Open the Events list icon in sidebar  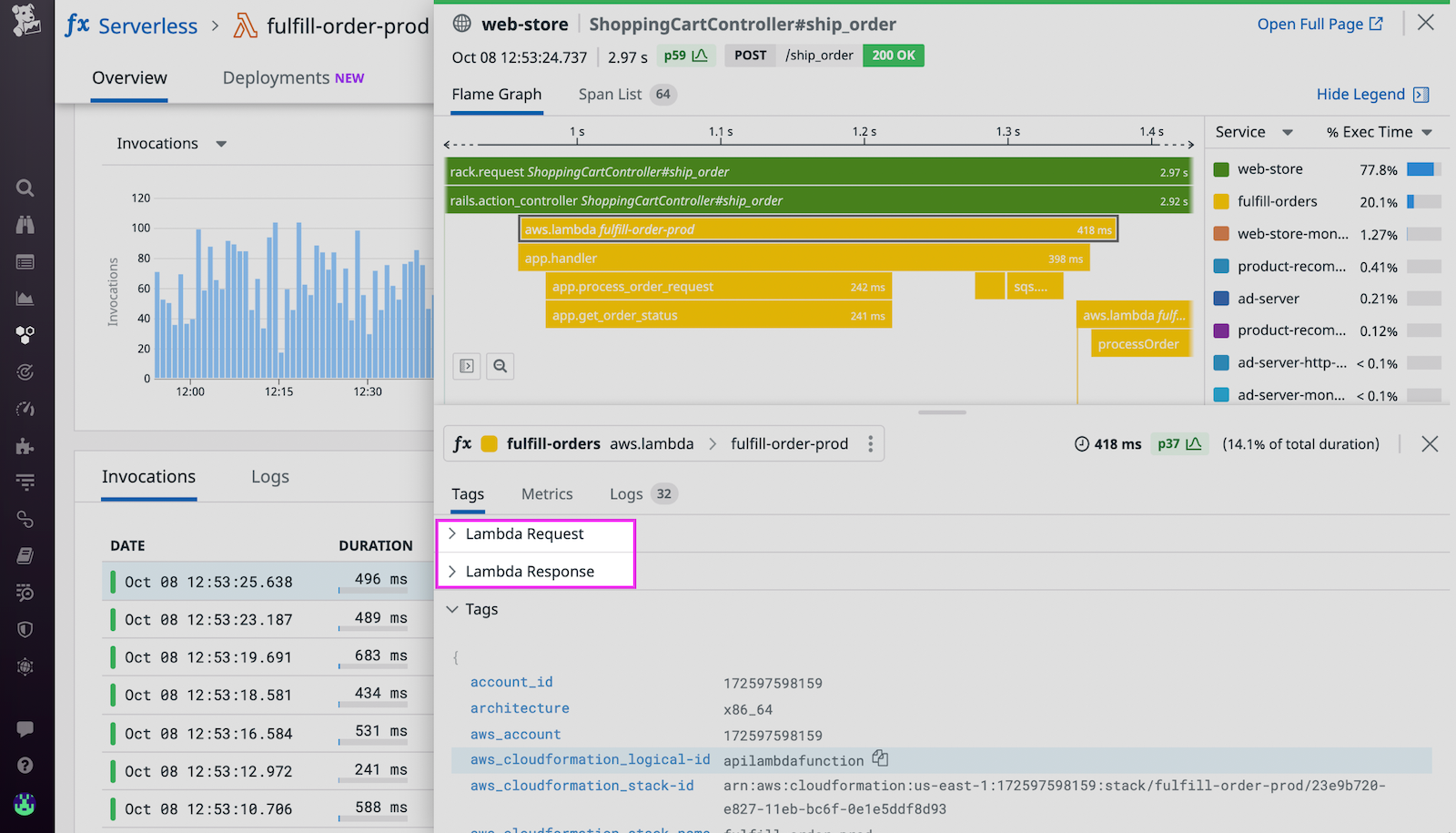point(25,262)
